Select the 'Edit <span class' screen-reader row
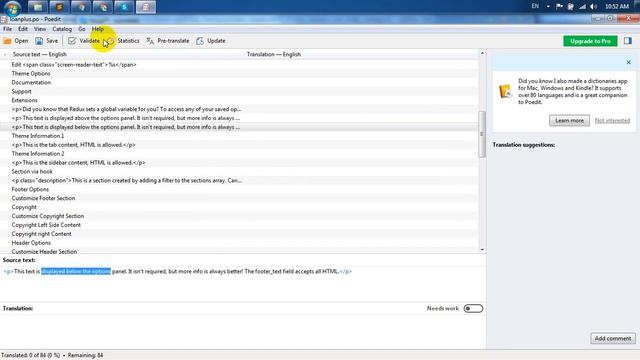This screenshot has height=360, width=640. tap(239, 64)
